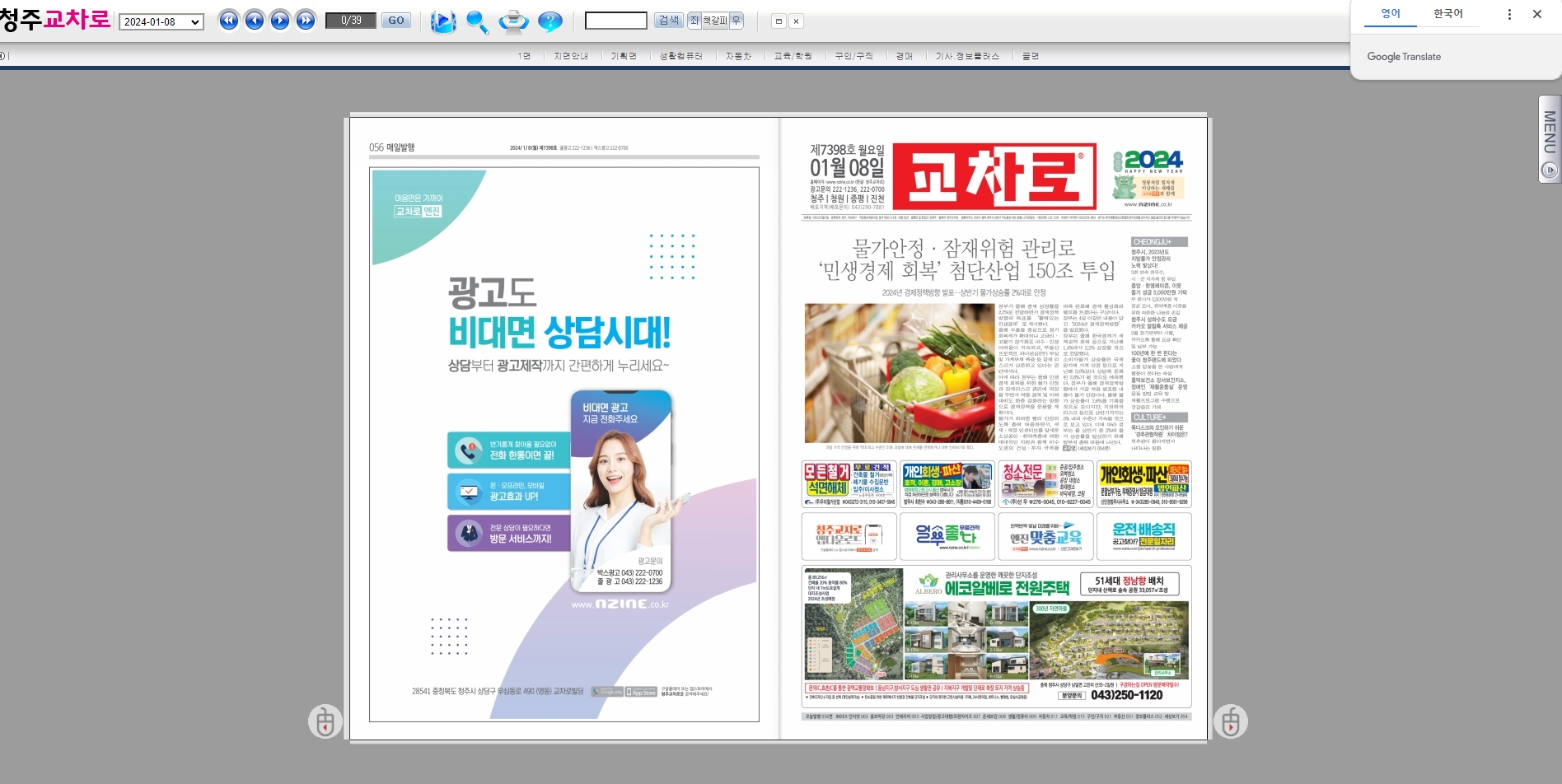
Task: Click Google Translate label
Action: (1404, 57)
